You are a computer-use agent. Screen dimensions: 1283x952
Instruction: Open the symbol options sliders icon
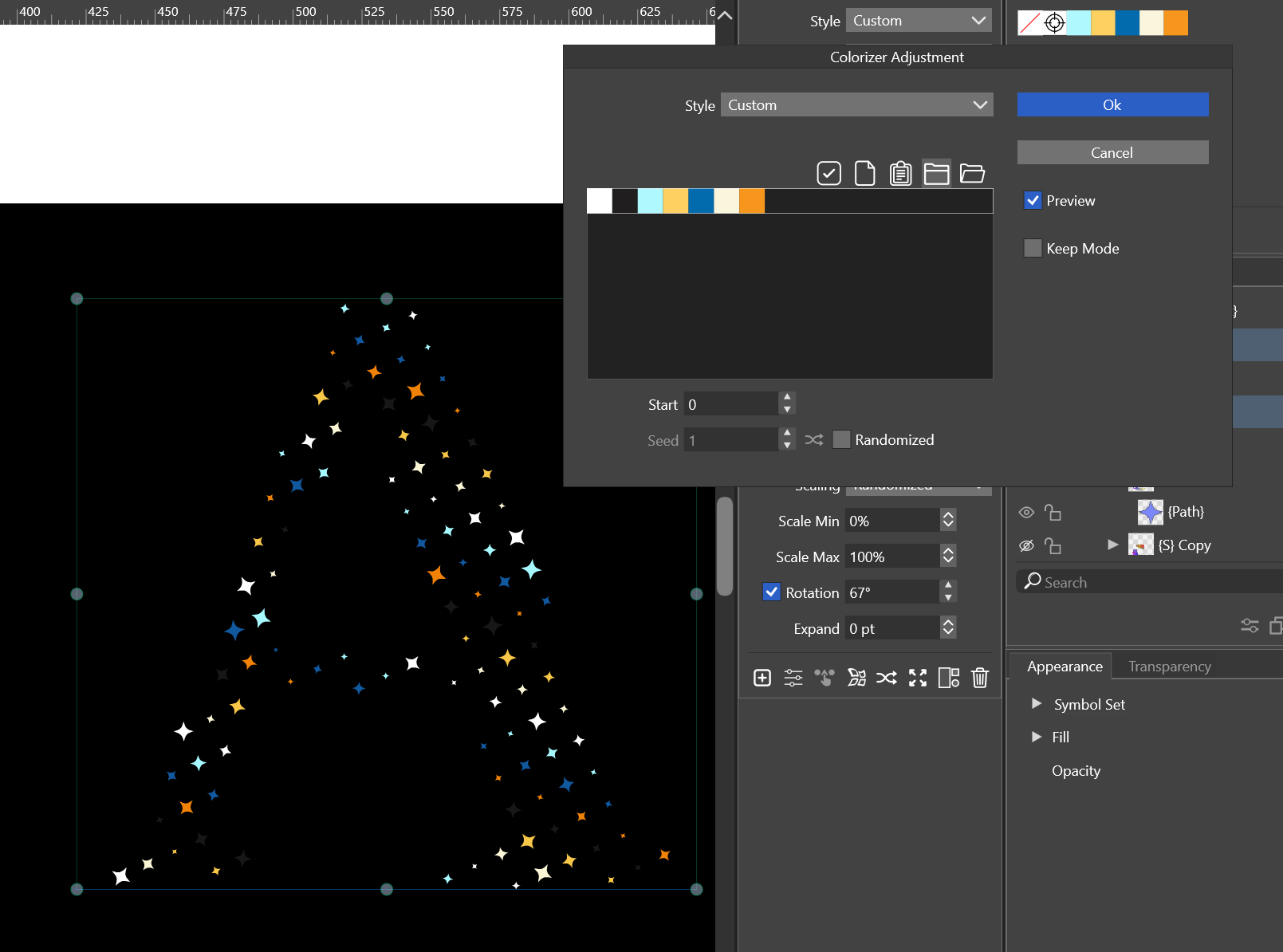793,678
